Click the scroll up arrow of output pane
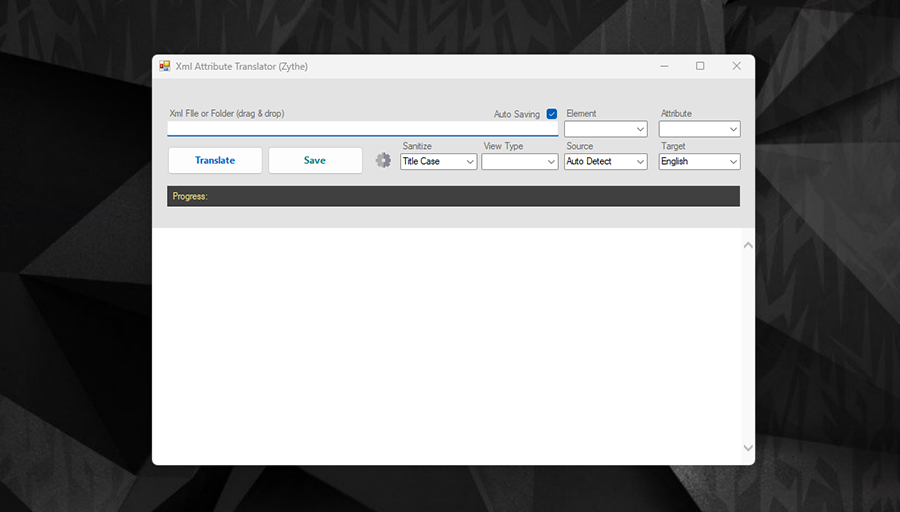The width and height of the screenshot is (900, 512). [747, 245]
